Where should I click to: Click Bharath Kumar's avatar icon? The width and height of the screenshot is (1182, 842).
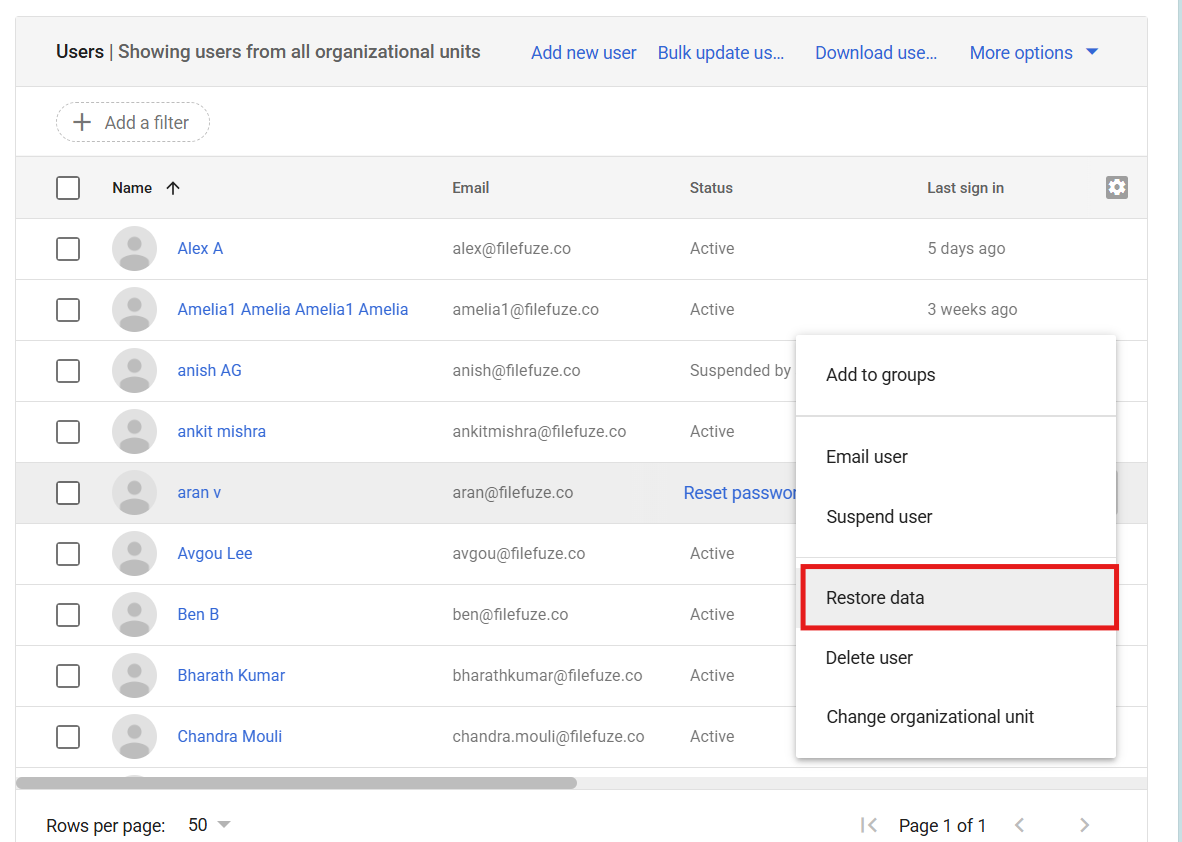134,675
